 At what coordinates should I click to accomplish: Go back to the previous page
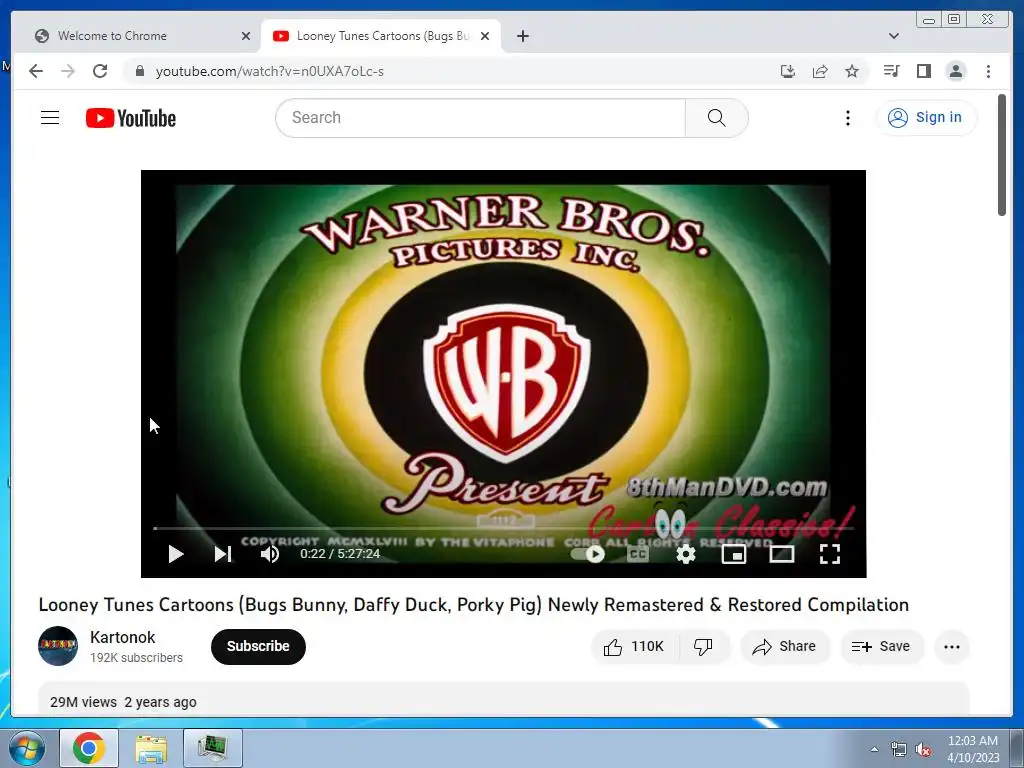(x=36, y=71)
